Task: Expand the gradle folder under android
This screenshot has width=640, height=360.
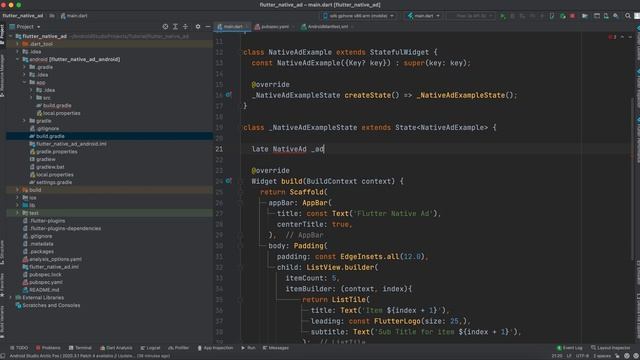Action: [24, 121]
